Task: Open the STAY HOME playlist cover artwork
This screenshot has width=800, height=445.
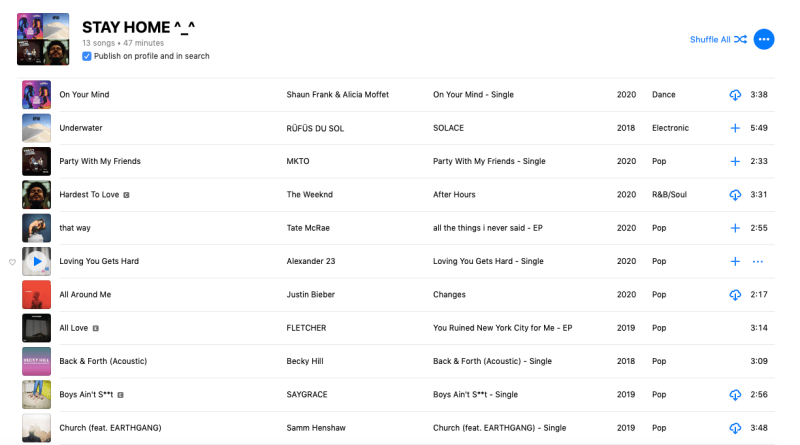Action: [43, 39]
